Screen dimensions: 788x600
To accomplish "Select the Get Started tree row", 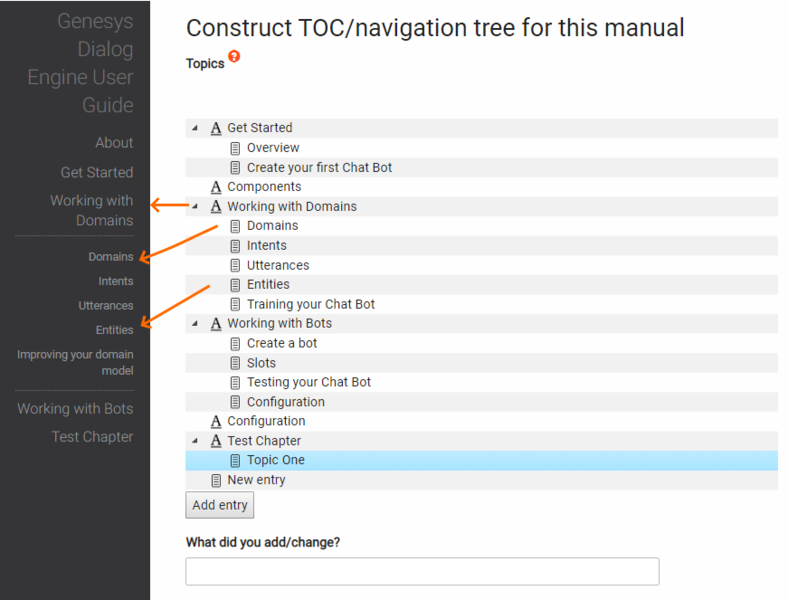I will tap(481, 128).
